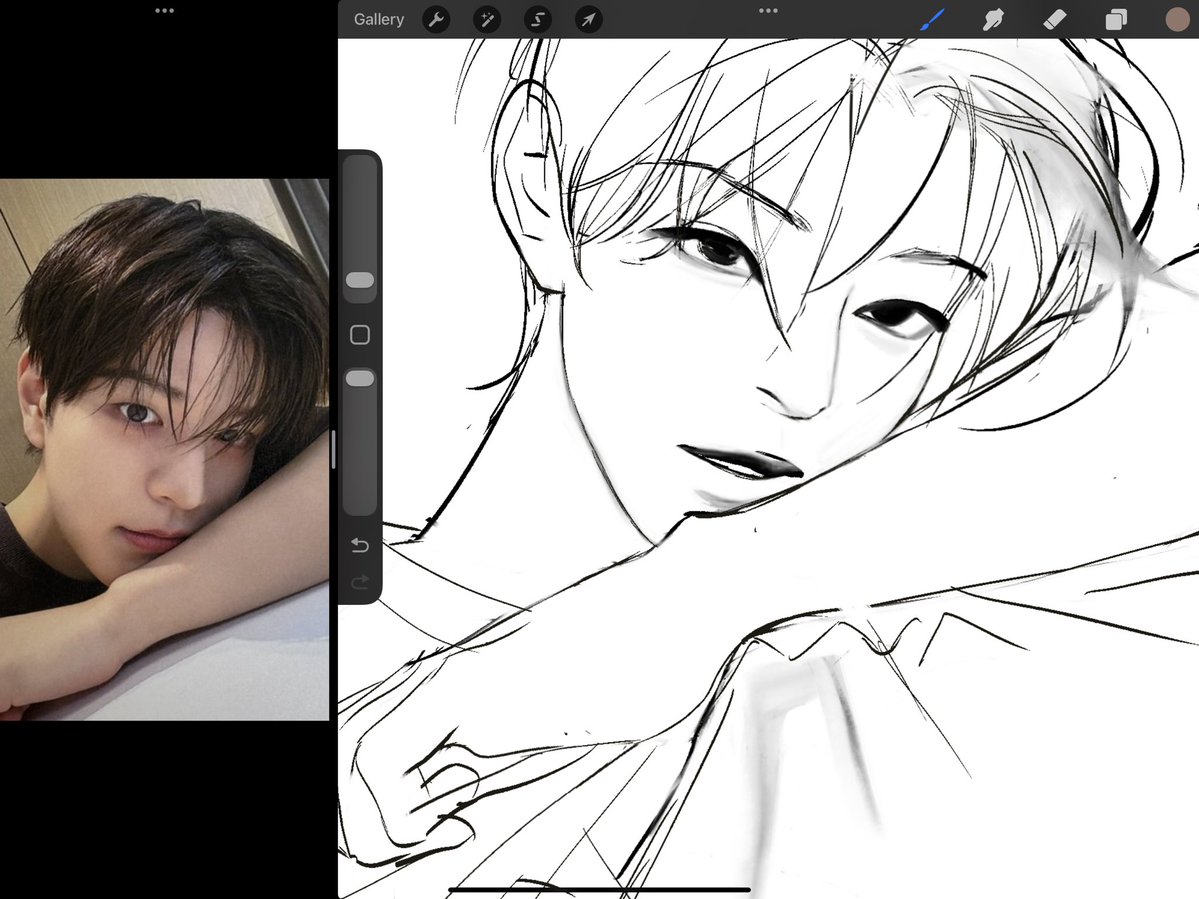Tap the reference photo of the man
The width and height of the screenshot is (1199, 899).
pos(164,450)
